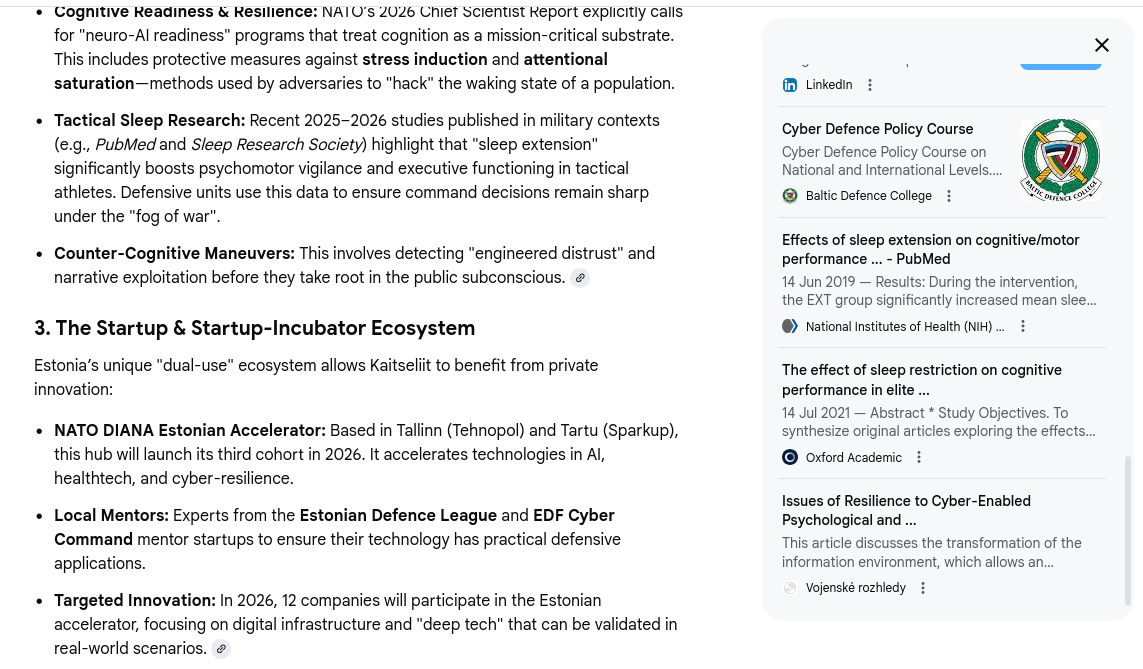Click the LinkedIn favicon in sources
Screen dimensions: 1143x669
(x=790, y=85)
